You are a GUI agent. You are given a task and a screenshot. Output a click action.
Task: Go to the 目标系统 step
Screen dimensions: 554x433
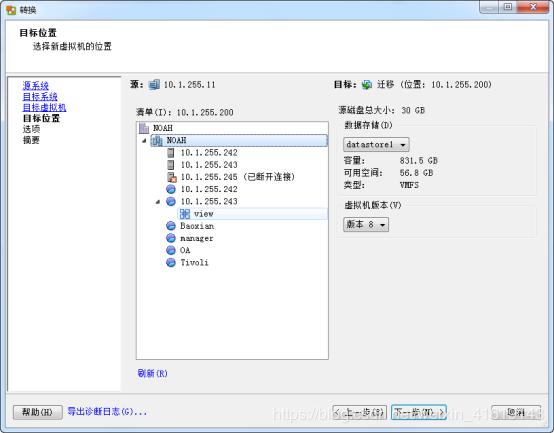(40, 96)
